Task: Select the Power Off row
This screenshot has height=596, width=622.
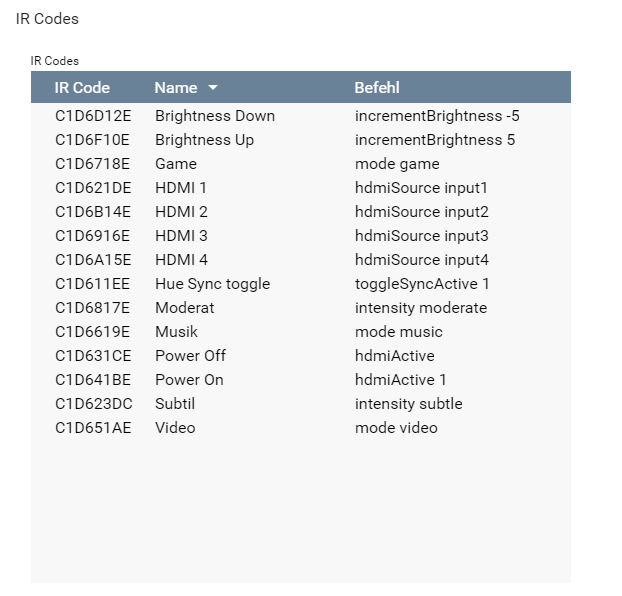Action: click(x=190, y=356)
